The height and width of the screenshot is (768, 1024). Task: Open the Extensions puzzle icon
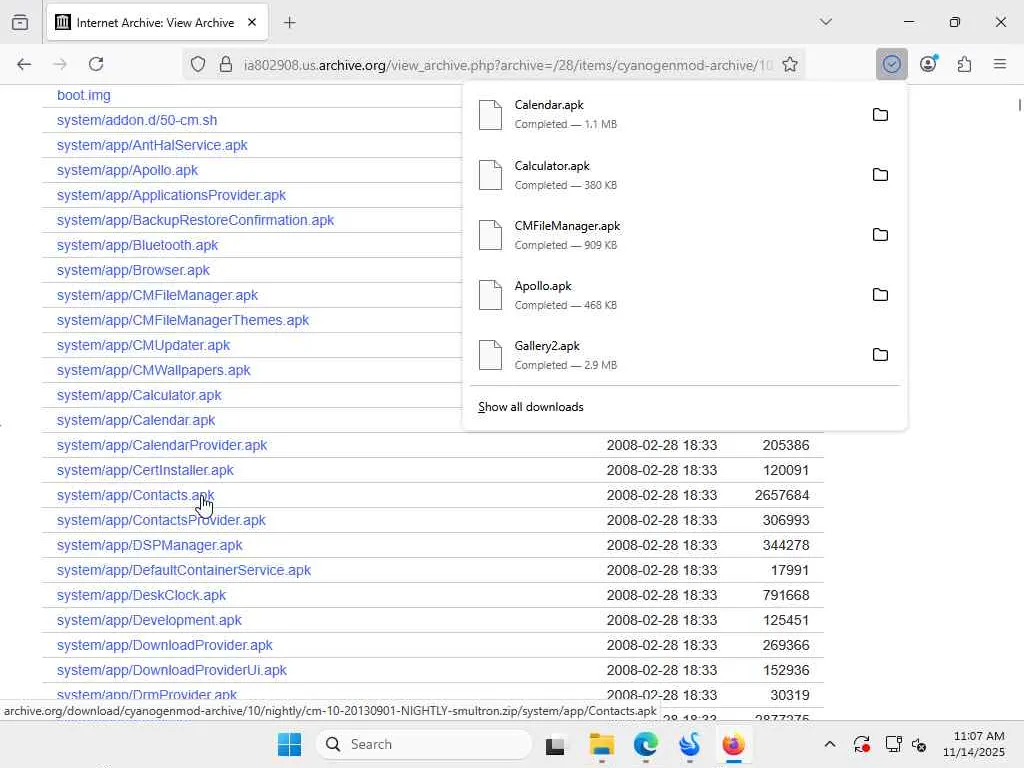click(x=965, y=64)
